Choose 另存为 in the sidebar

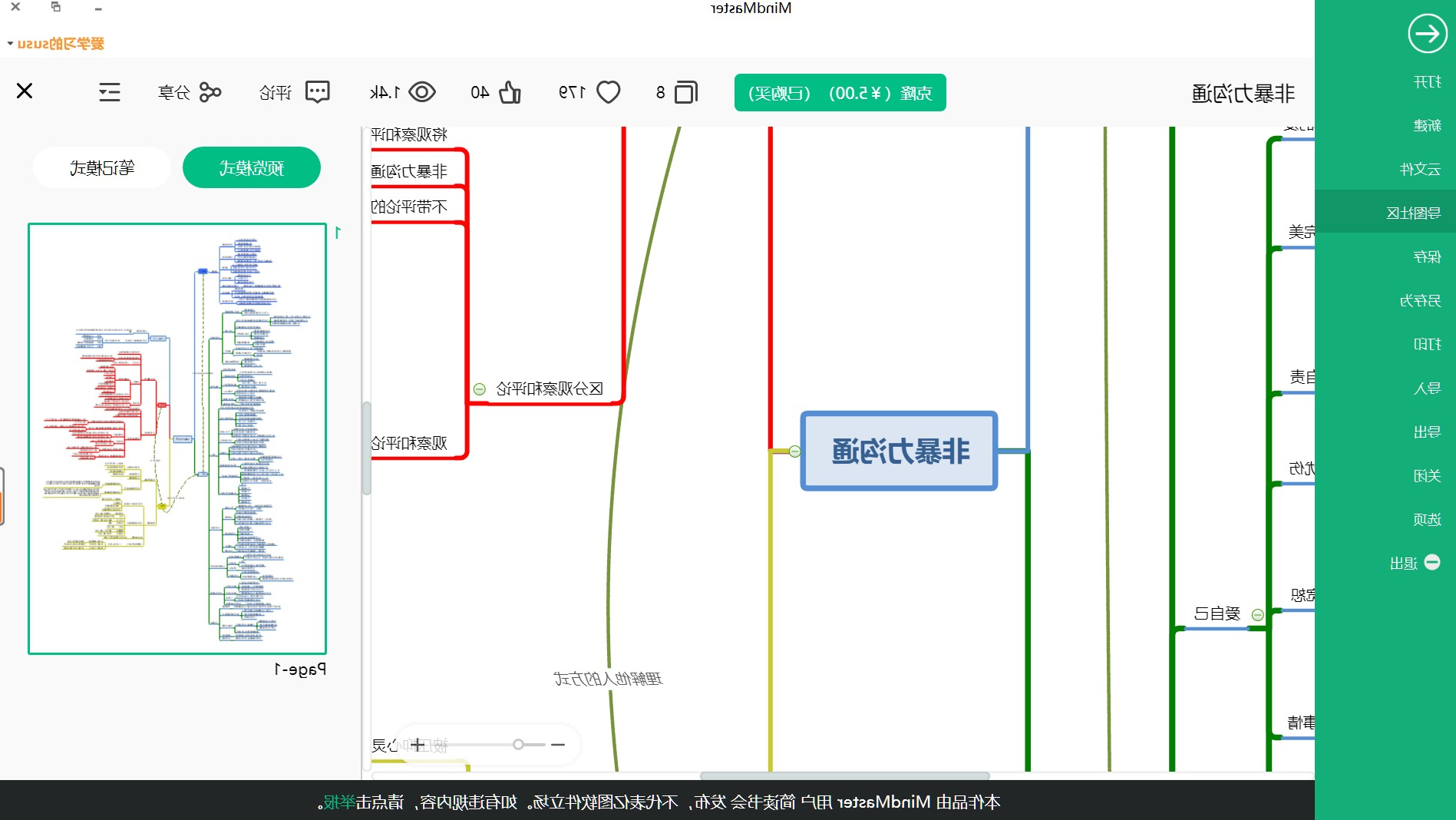1420,300
